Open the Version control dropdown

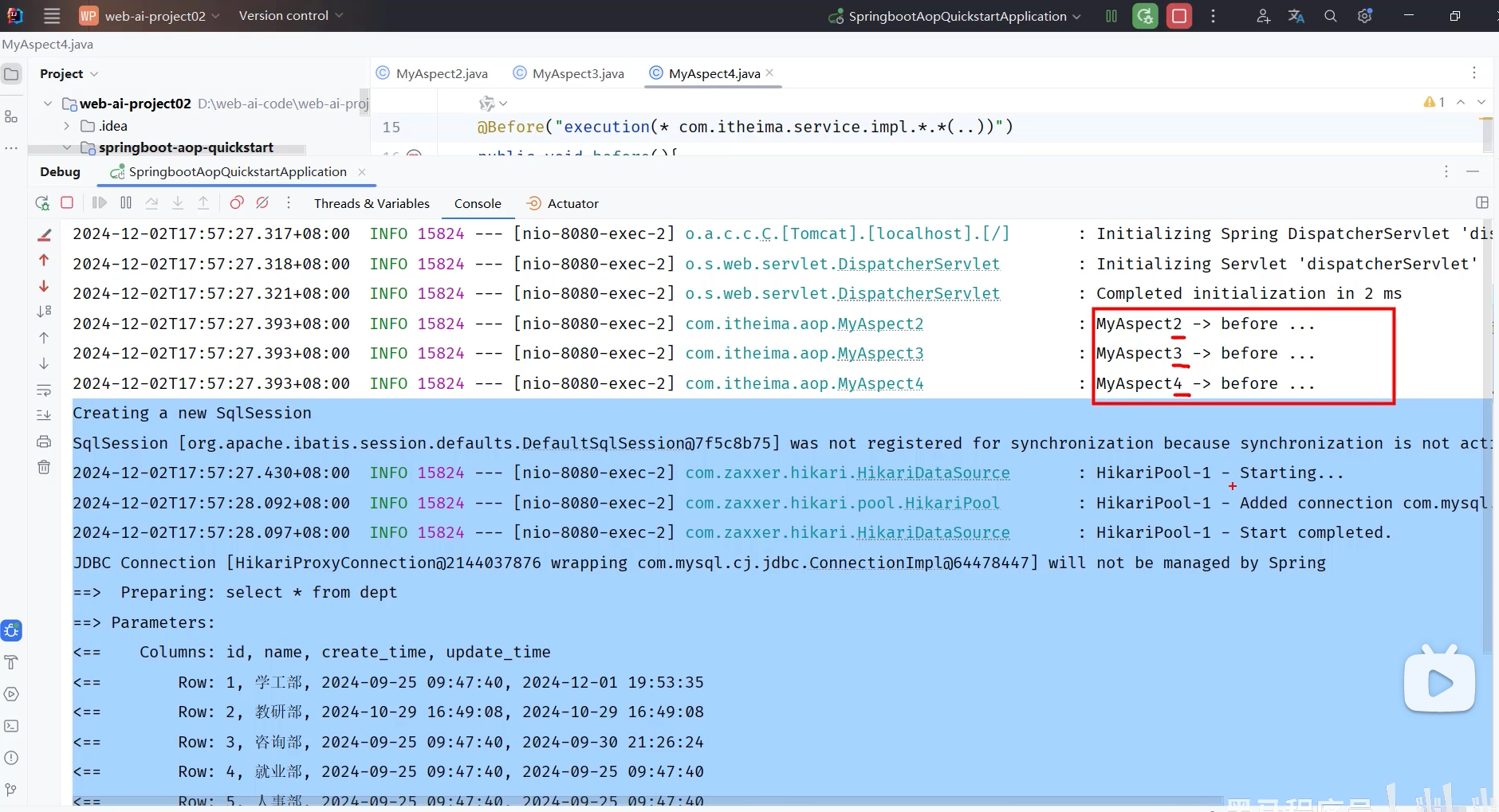[x=290, y=16]
